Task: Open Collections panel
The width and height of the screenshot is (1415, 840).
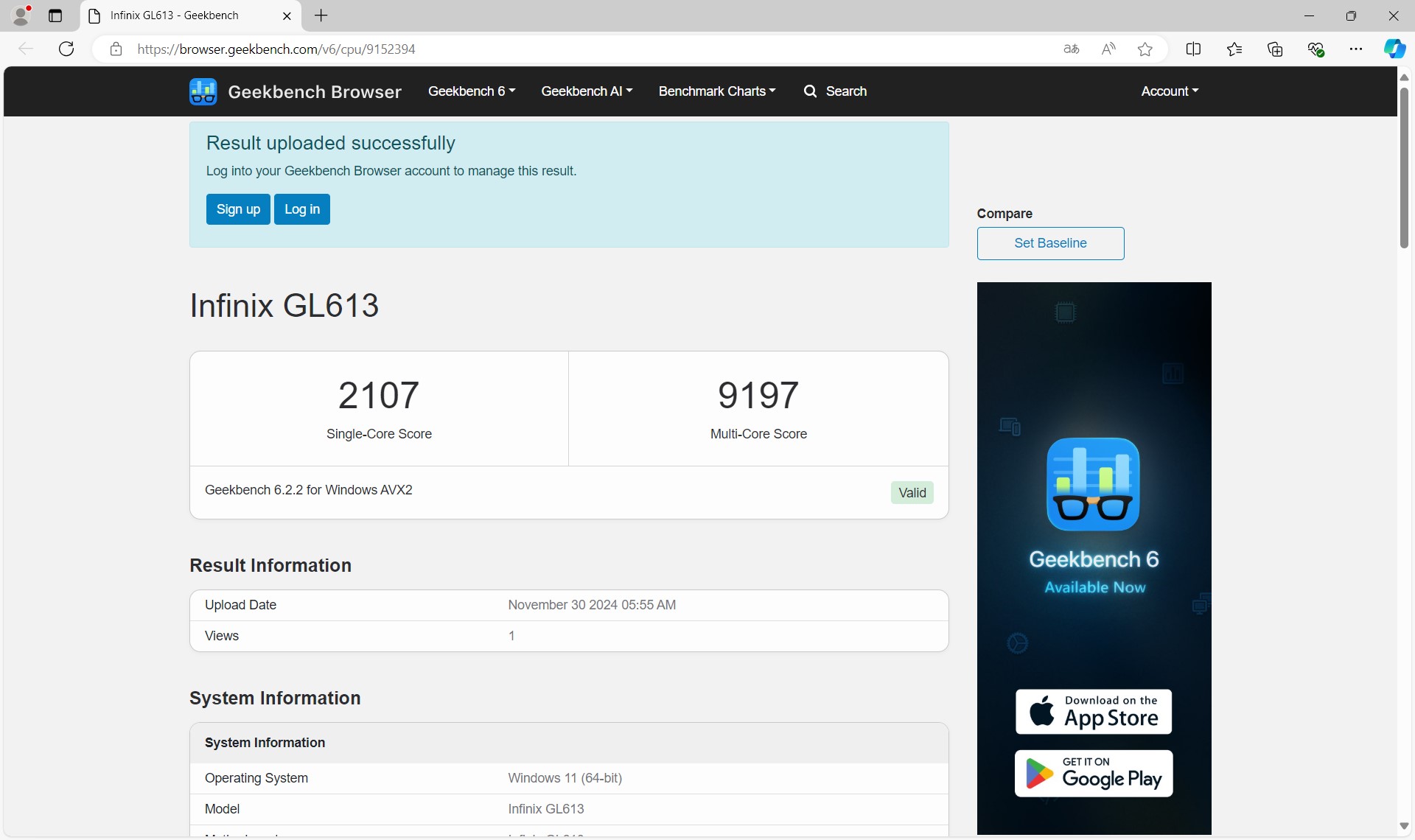Action: [x=1275, y=49]
